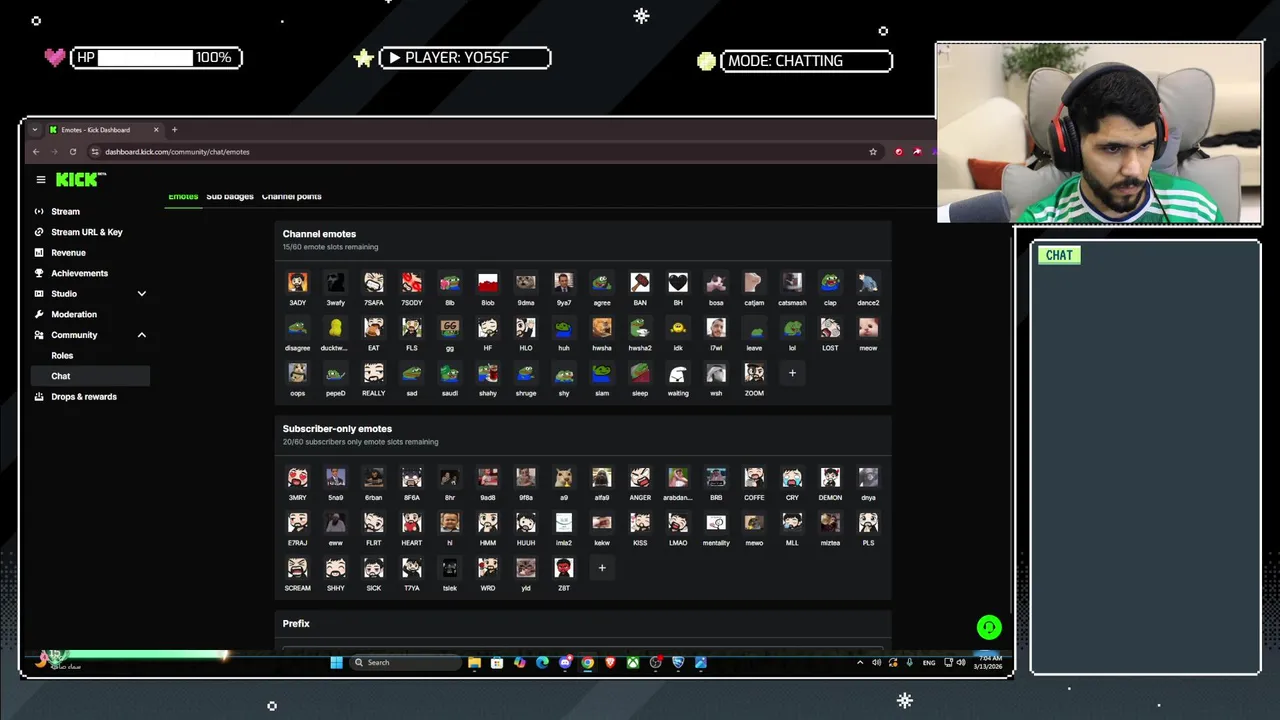Click the SCREAM subscriber emote

click(297, 568)
